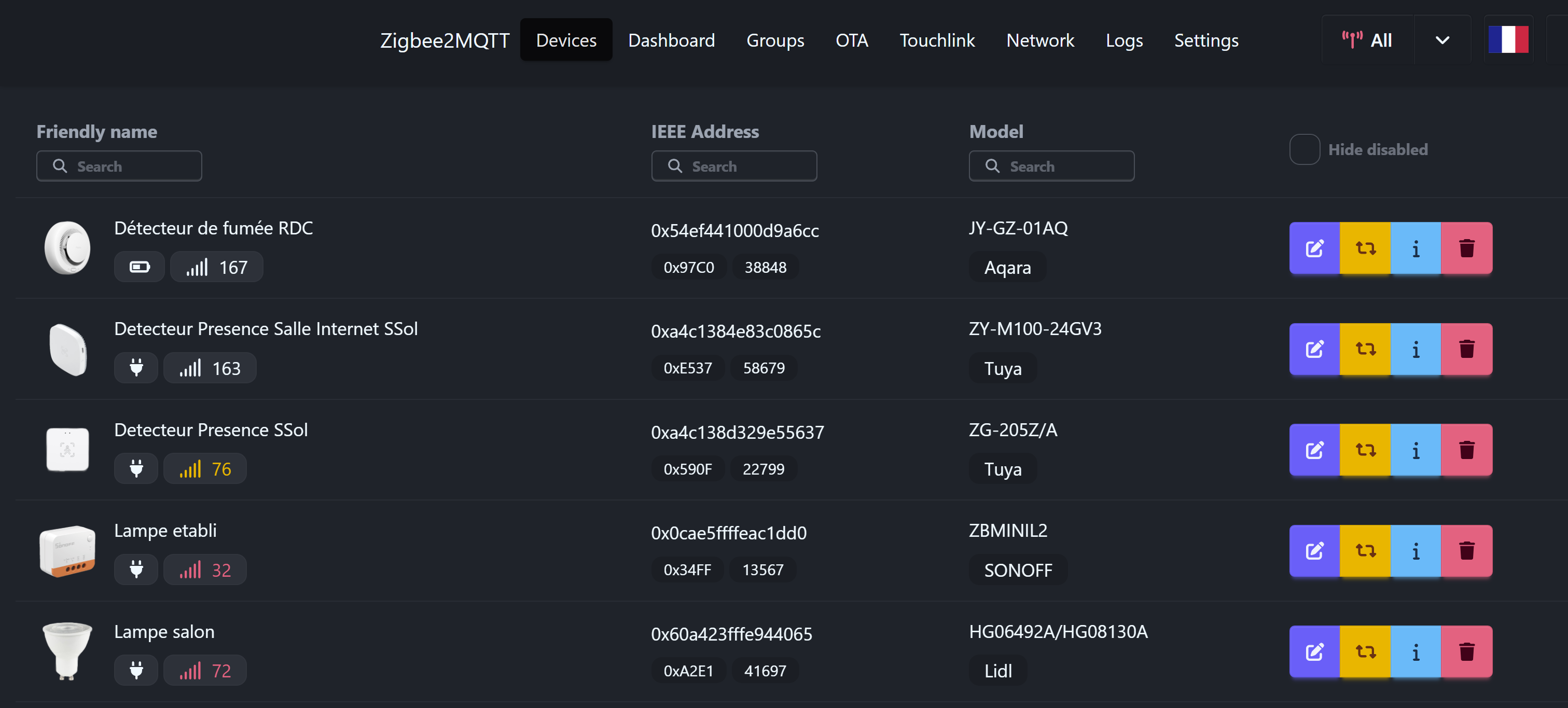Delete Lampe salon device
Viewport: 1568px width, 708px height.
(1466, 651)
